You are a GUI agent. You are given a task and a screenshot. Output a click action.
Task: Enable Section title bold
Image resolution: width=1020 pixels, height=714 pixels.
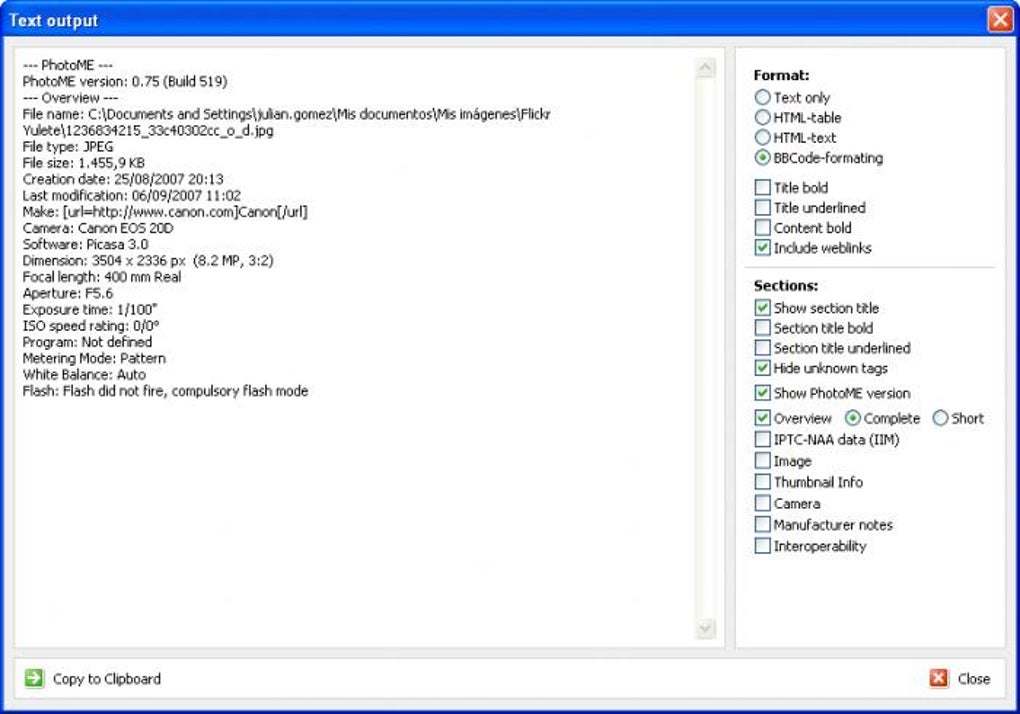click(762, 328)
